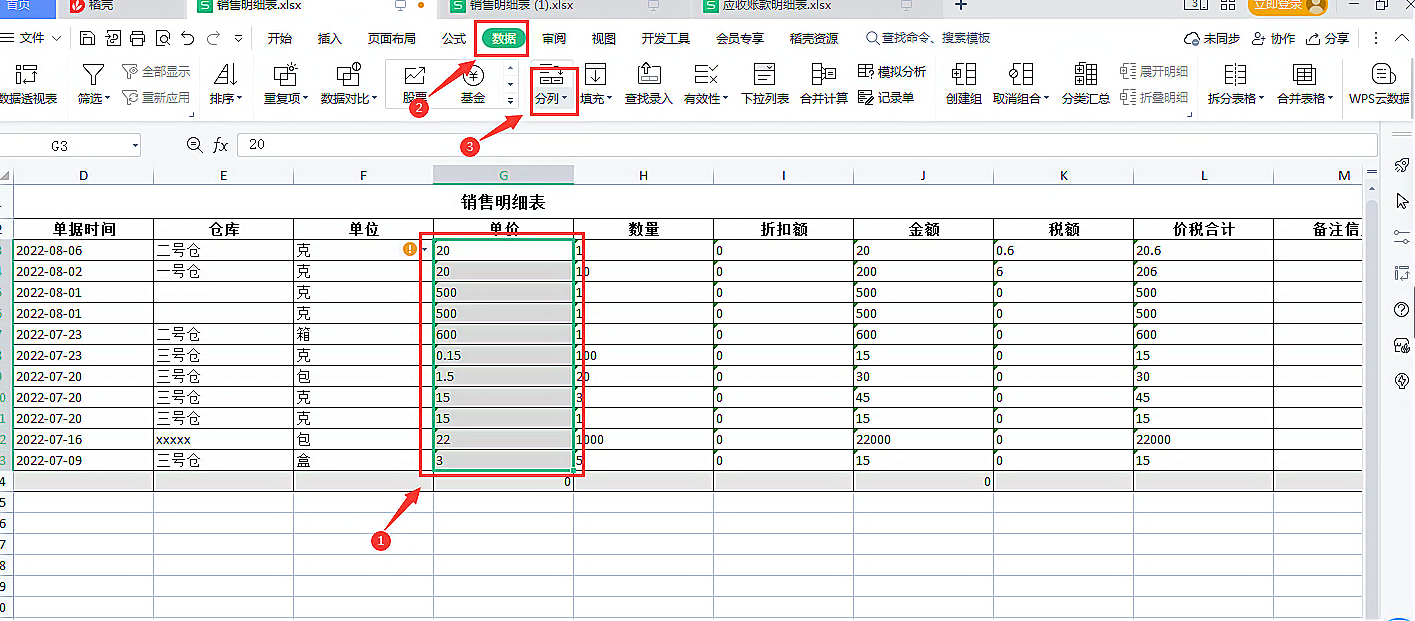Click the Save icon in quick toolbar
Viewport: 1415px width, 621px height.
pyautogui.click(x=88, y=39)
